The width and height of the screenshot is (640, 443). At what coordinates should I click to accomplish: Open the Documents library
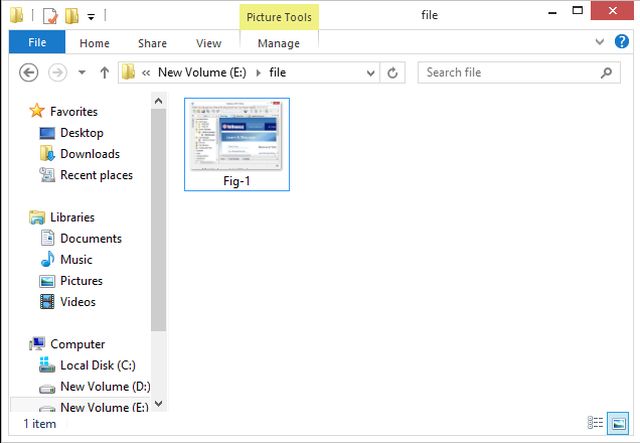pyautogui.click(x=91, y=238)
